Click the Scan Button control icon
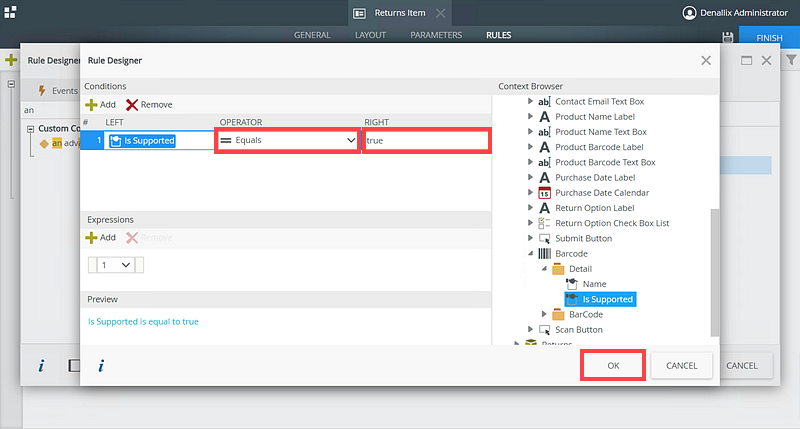This screenshot has height=429, width=800. tap(544, 330)
